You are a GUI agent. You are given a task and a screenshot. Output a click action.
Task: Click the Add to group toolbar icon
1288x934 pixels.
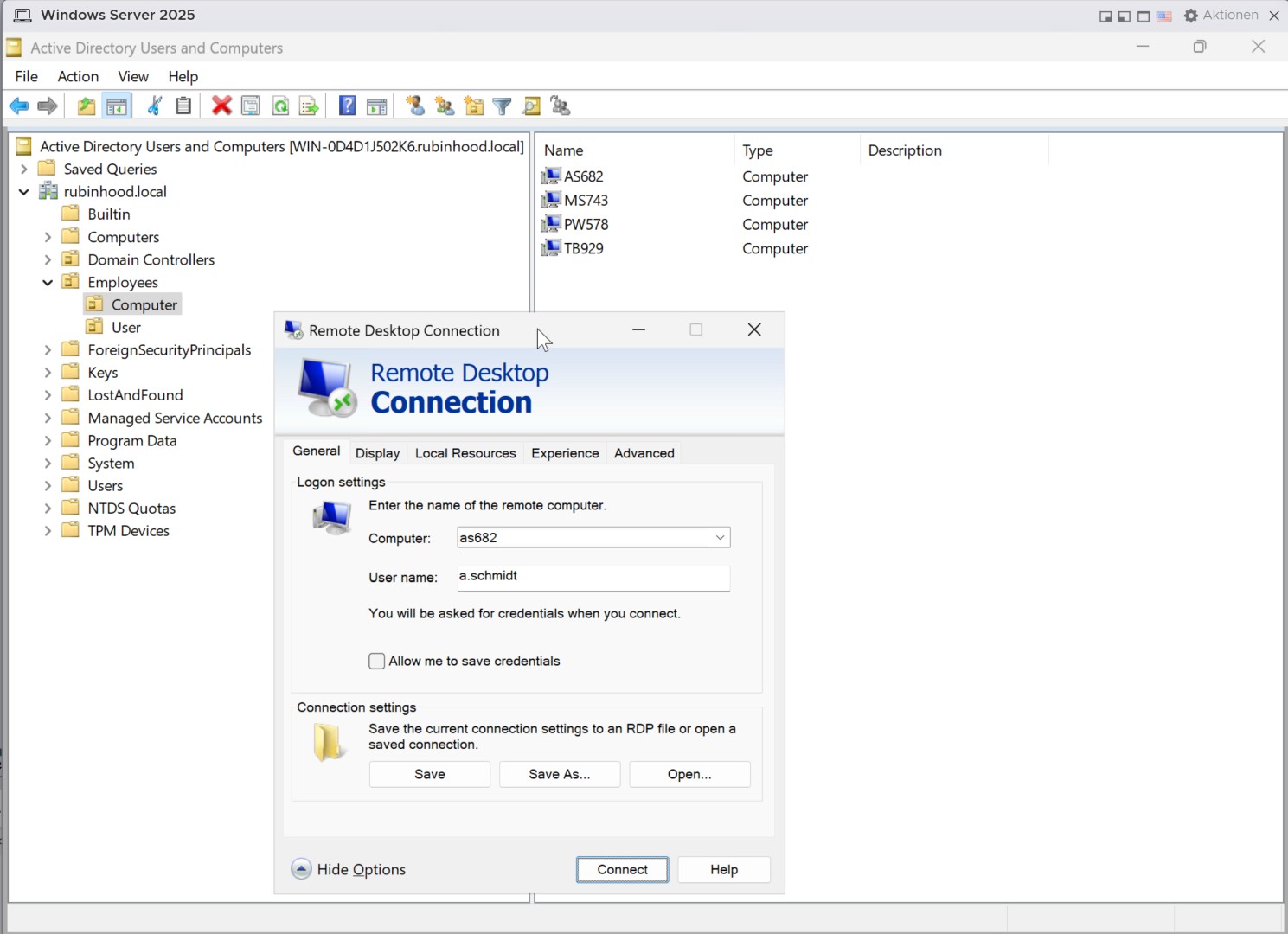(x=561, y=106)
